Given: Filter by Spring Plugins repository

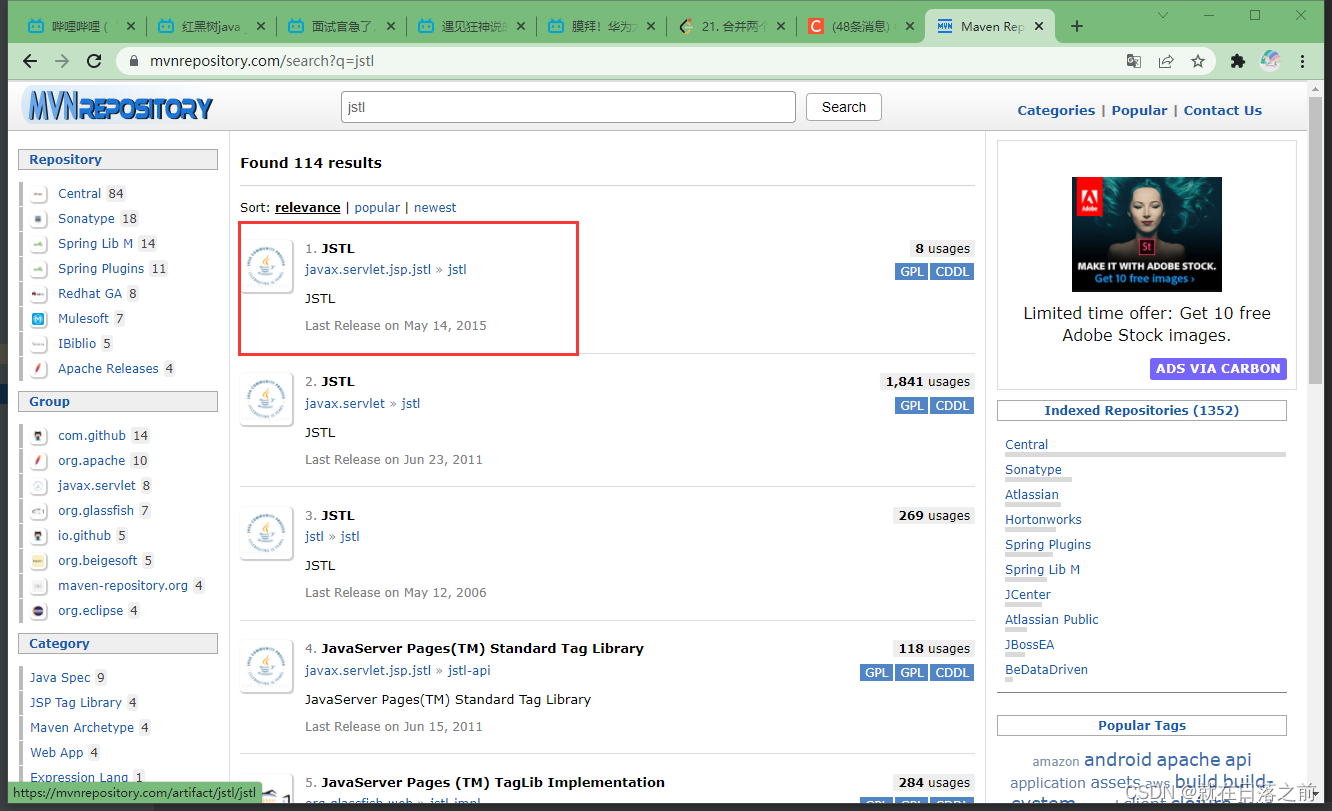Looking at the screenshot, I should [101, 269].
